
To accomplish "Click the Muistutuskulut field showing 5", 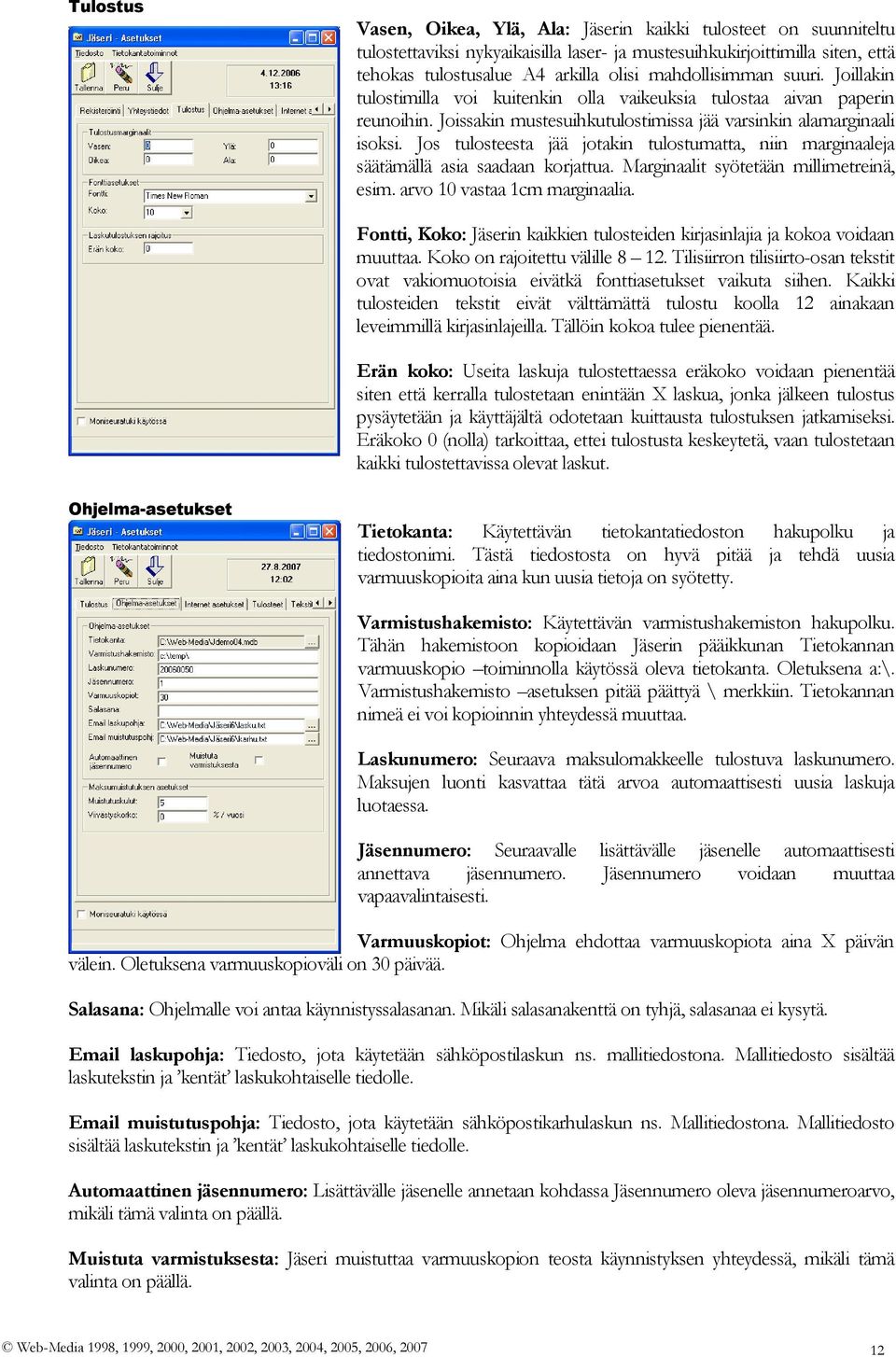I will tap(182, 803).
